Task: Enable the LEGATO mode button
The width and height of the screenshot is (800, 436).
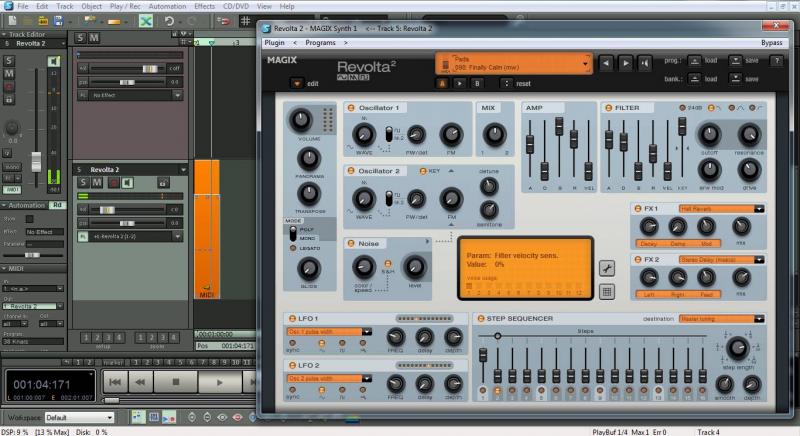Action: 293,248
